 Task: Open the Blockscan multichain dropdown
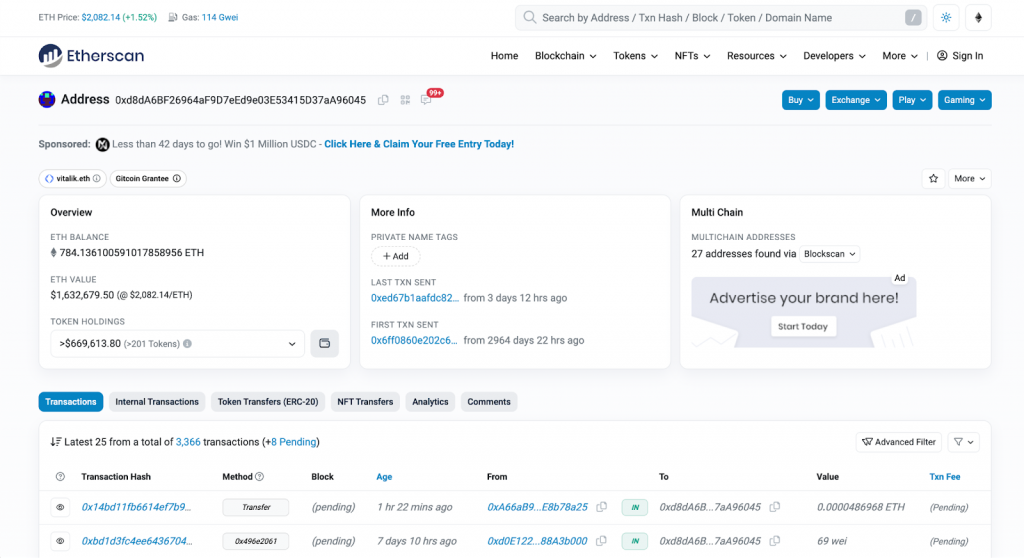[829, 254]
